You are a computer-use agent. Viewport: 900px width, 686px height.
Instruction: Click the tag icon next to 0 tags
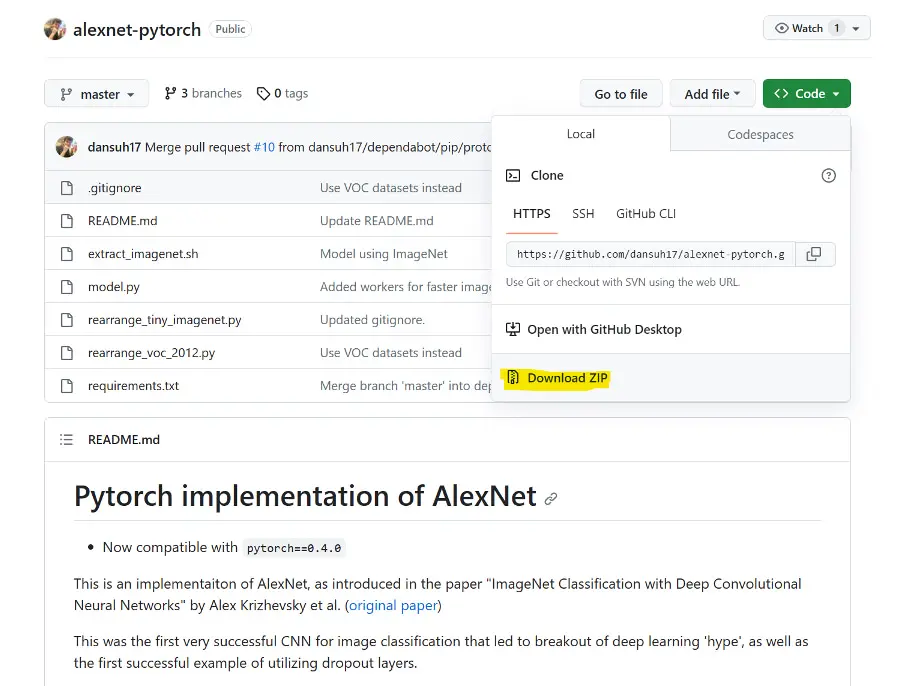(263, 94)
